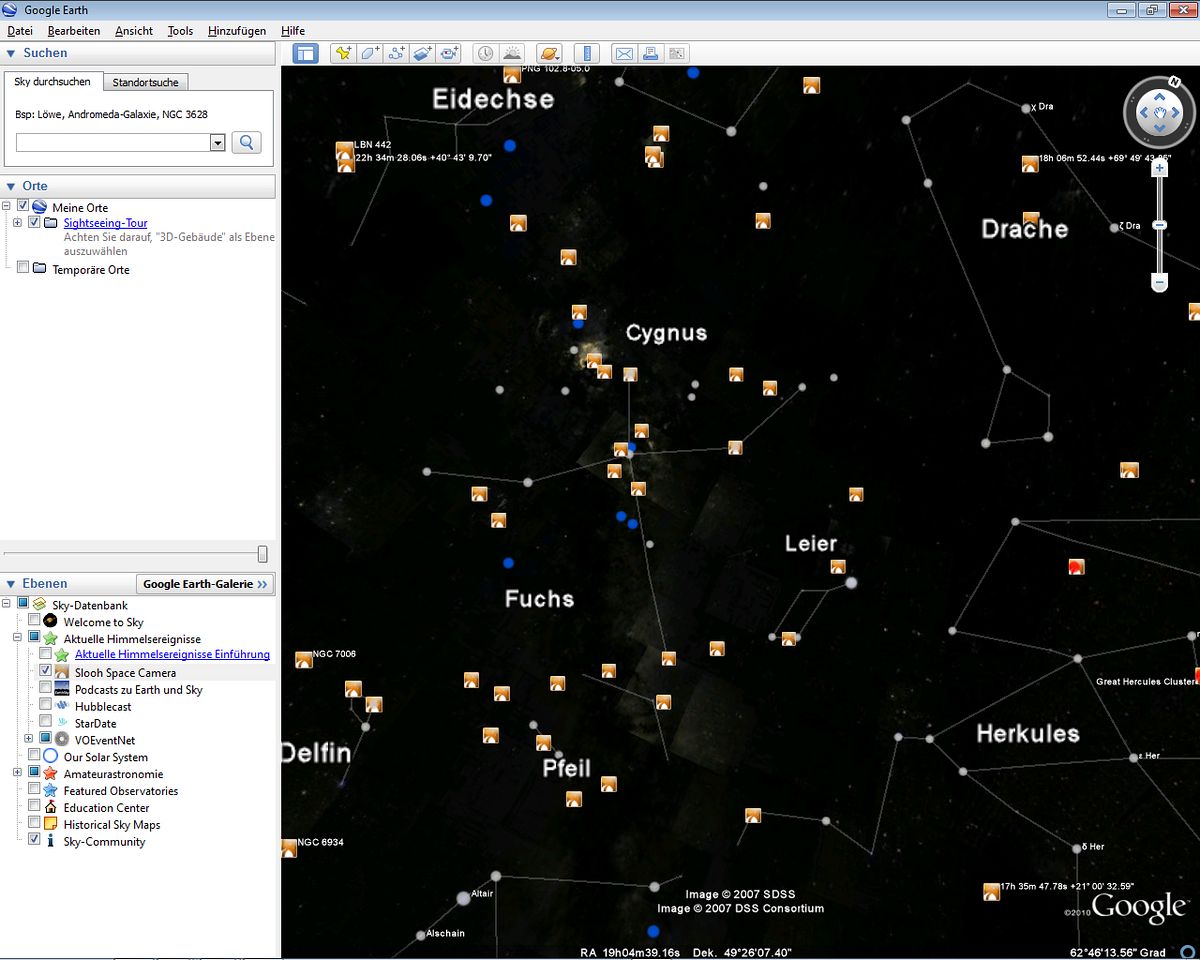Viewport: 1200px width, 960px height.
Task: Disable the Slooh Space Camera layer
Action: click(x=43, y=671)
